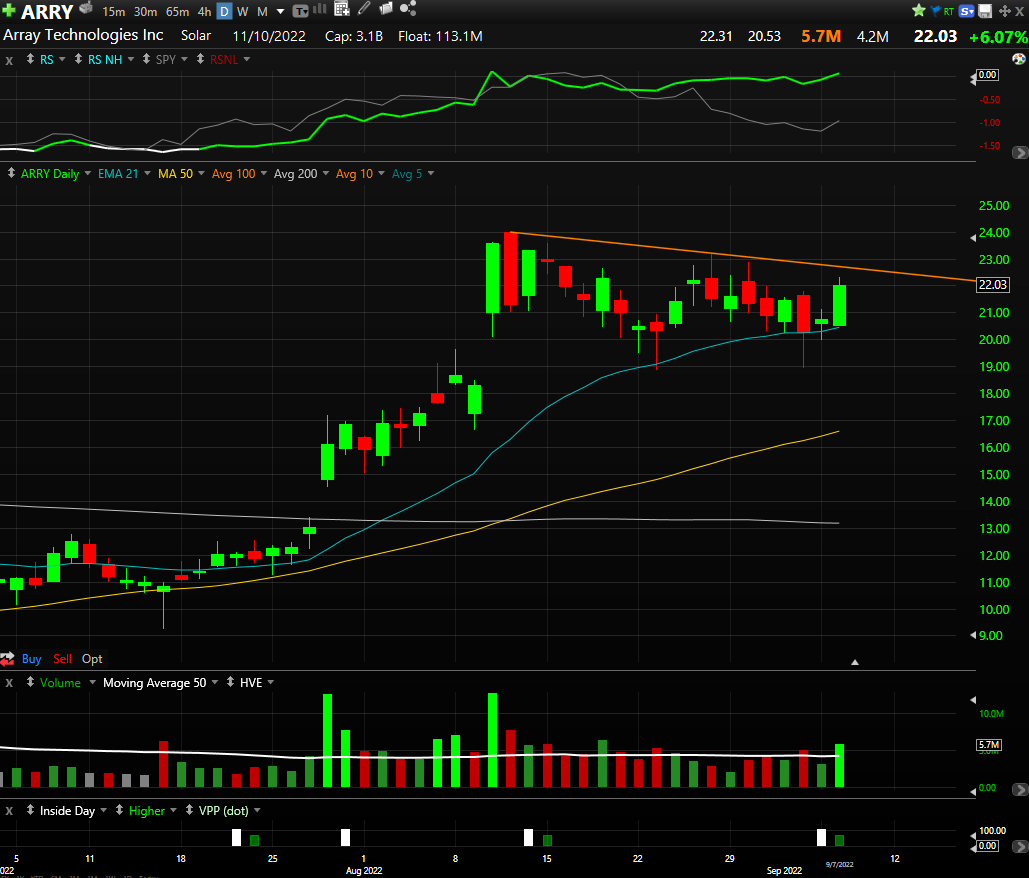Click the Opt options button

coord(92,659)
